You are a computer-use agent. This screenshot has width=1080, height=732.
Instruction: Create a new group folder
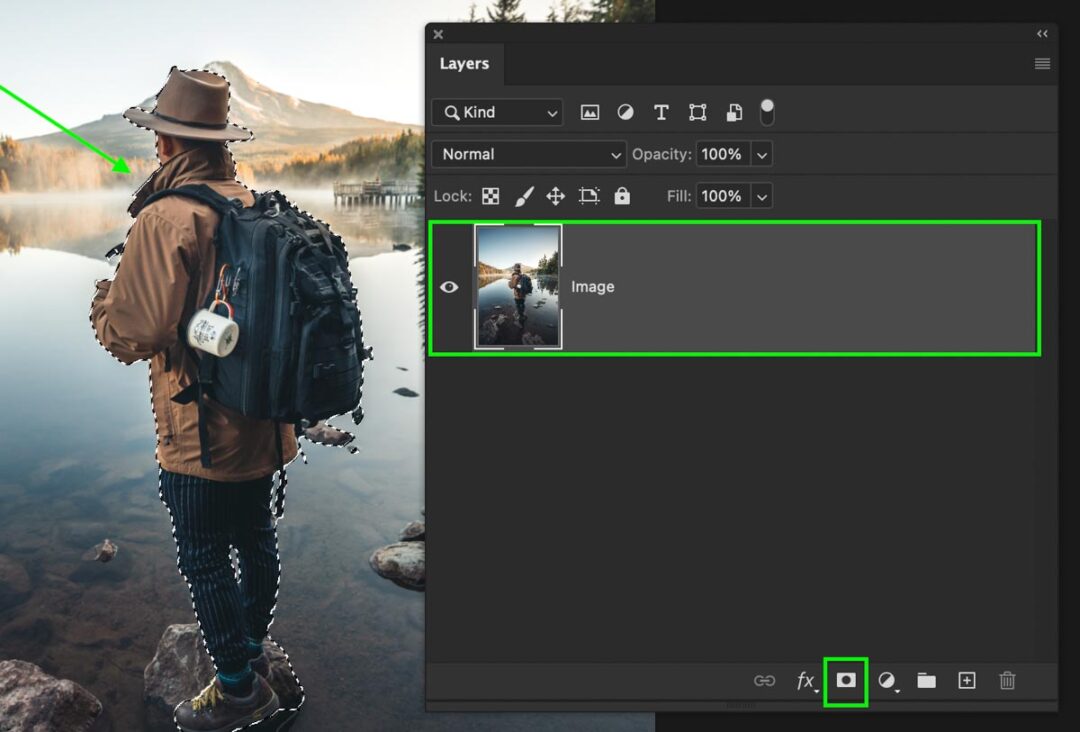pos(926,681)
